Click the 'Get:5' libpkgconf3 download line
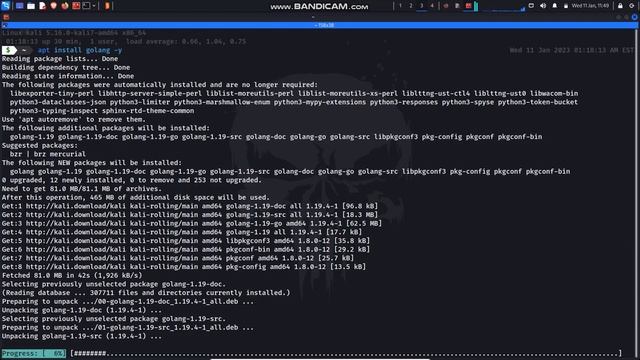640x360 pixels. (x=186, y=241)
